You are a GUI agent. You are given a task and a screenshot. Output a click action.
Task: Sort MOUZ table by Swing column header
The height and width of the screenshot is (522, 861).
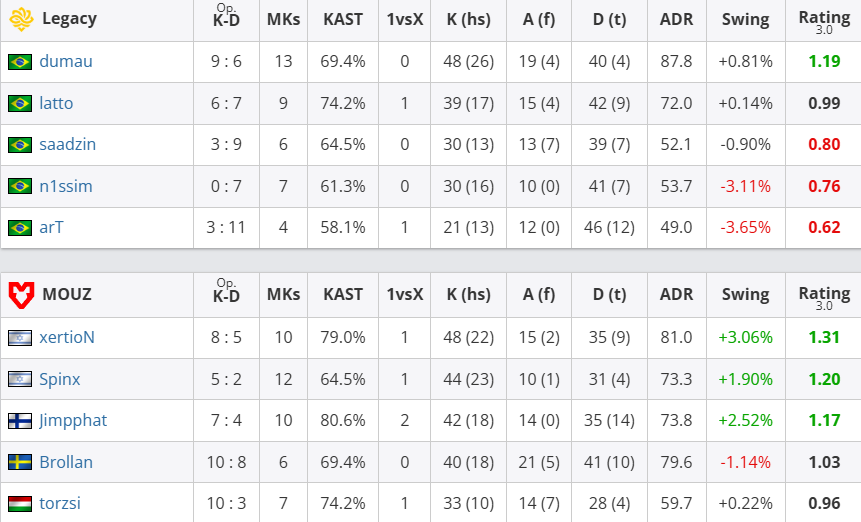745,295
